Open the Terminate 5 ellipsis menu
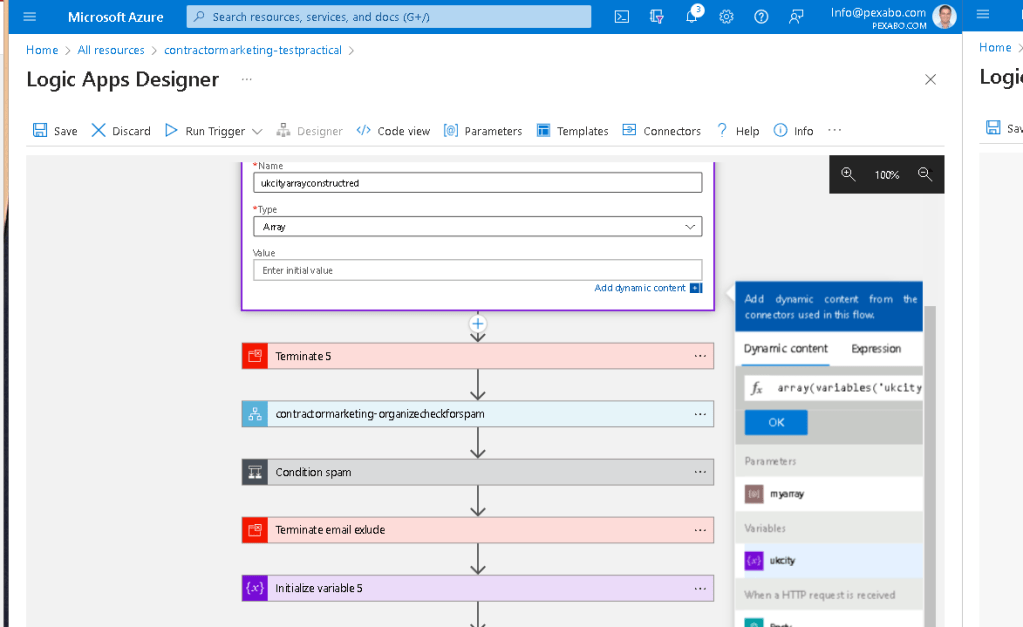 700,356
